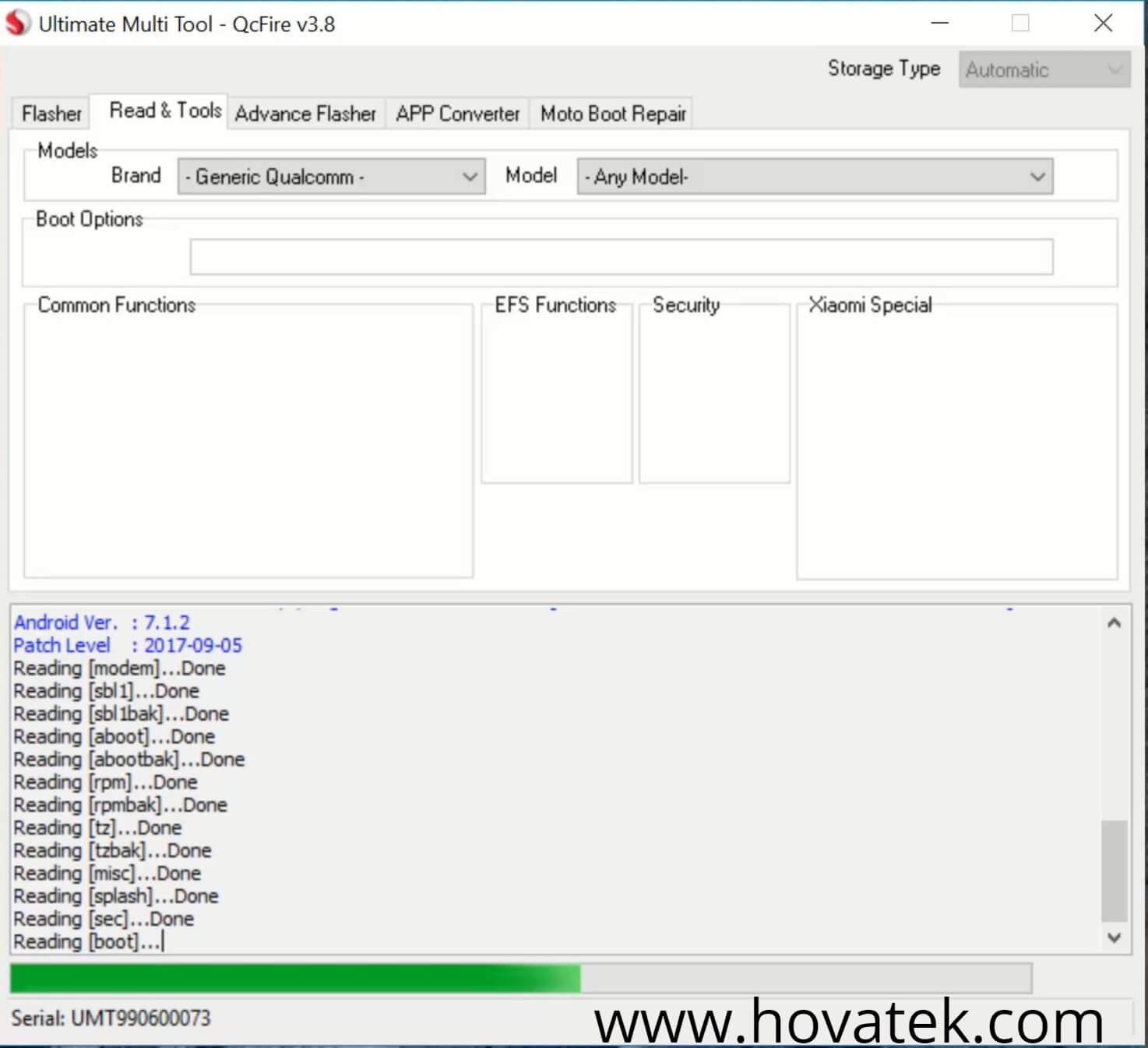
Task: Click the Boot Options input field
Action: click(x=622, y=256)
